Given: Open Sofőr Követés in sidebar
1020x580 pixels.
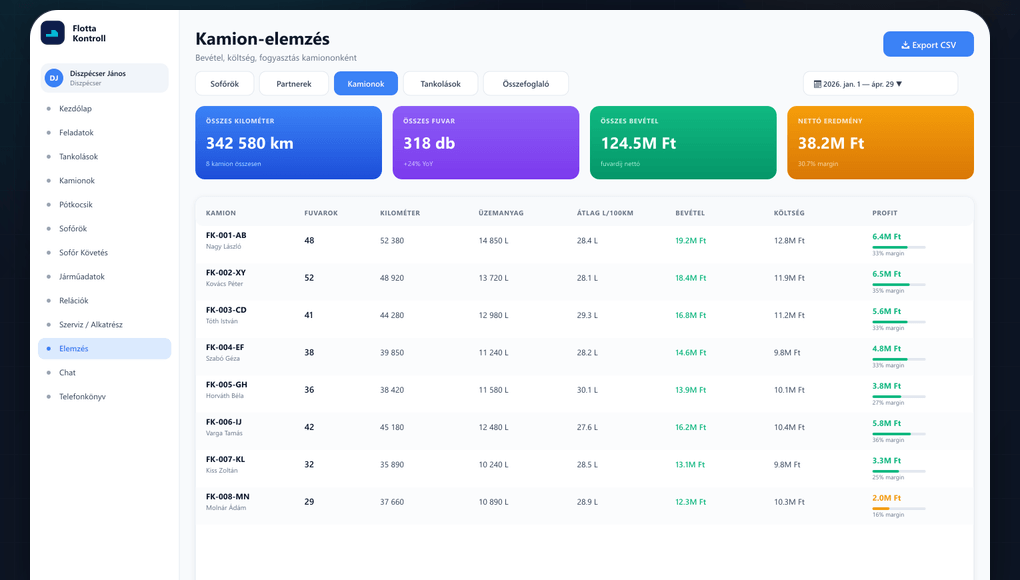Looking at the screenshot, I should [105, 253].
